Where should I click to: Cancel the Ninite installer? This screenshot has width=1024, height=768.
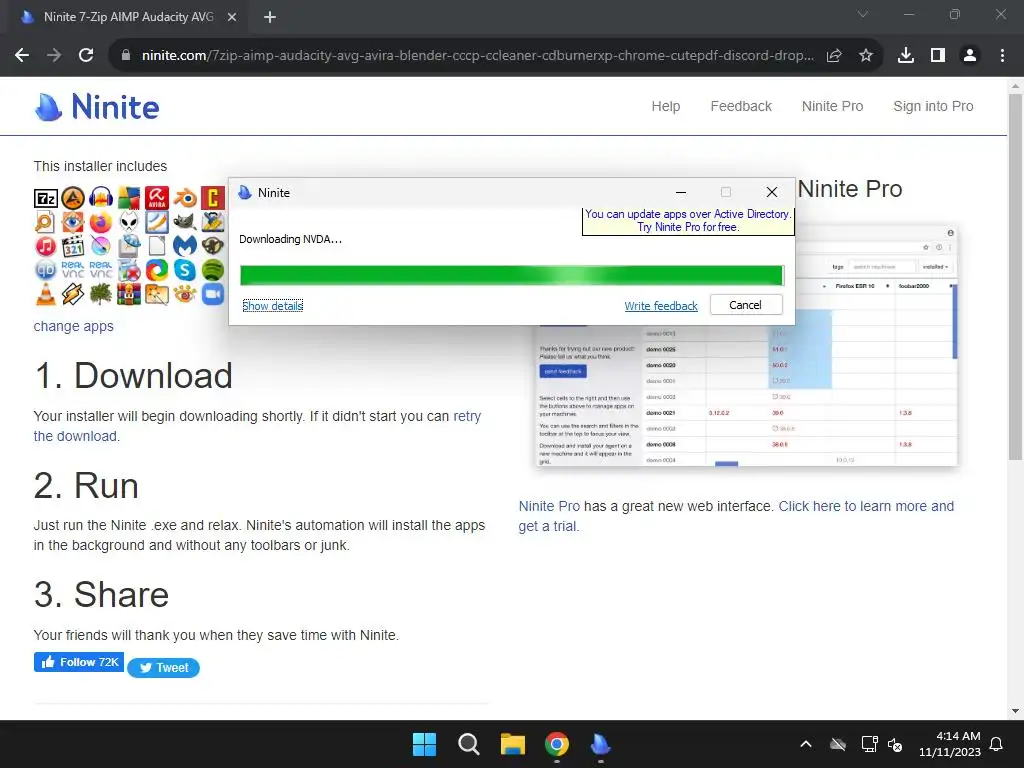pos(746,305)
